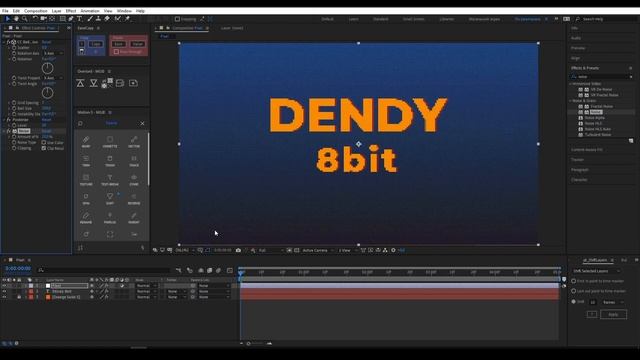Hide the top layer via eye icon
This screenshot has width=640, height=360.
click(x=4, y=286)
